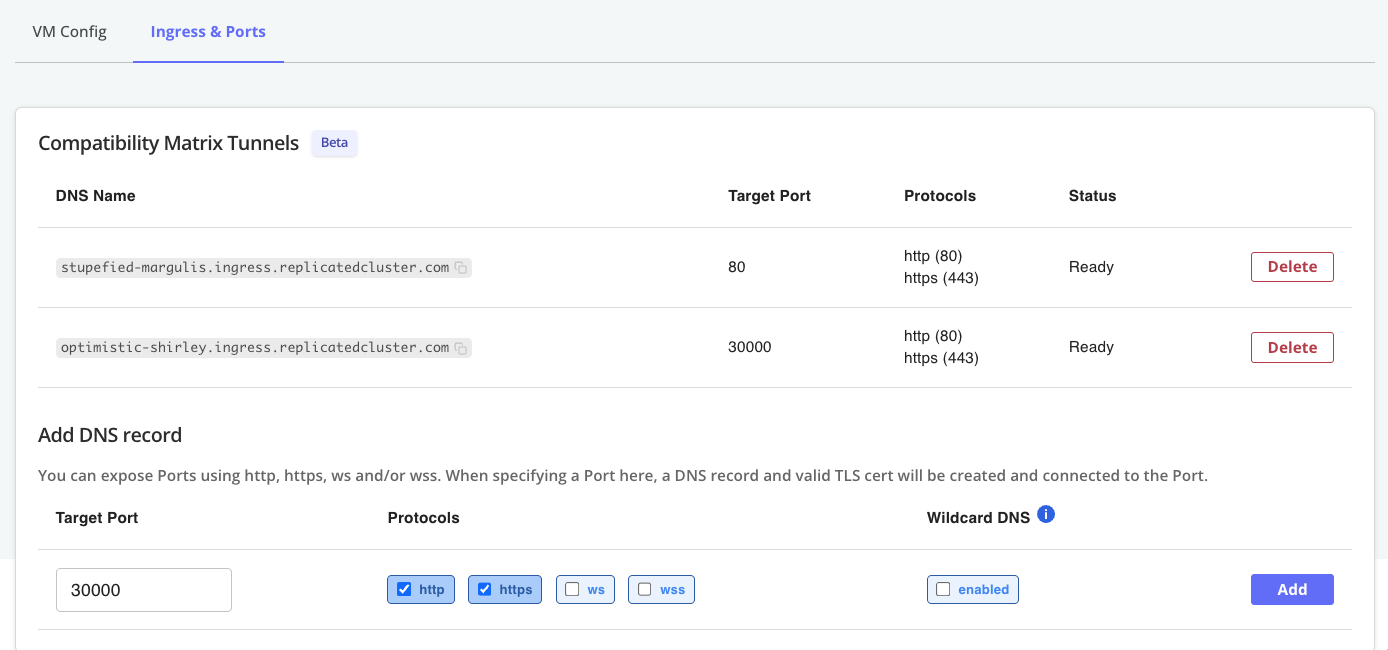
Task: Click the copy icon in the second tunnel row
Action: click(x=460, y=347)
